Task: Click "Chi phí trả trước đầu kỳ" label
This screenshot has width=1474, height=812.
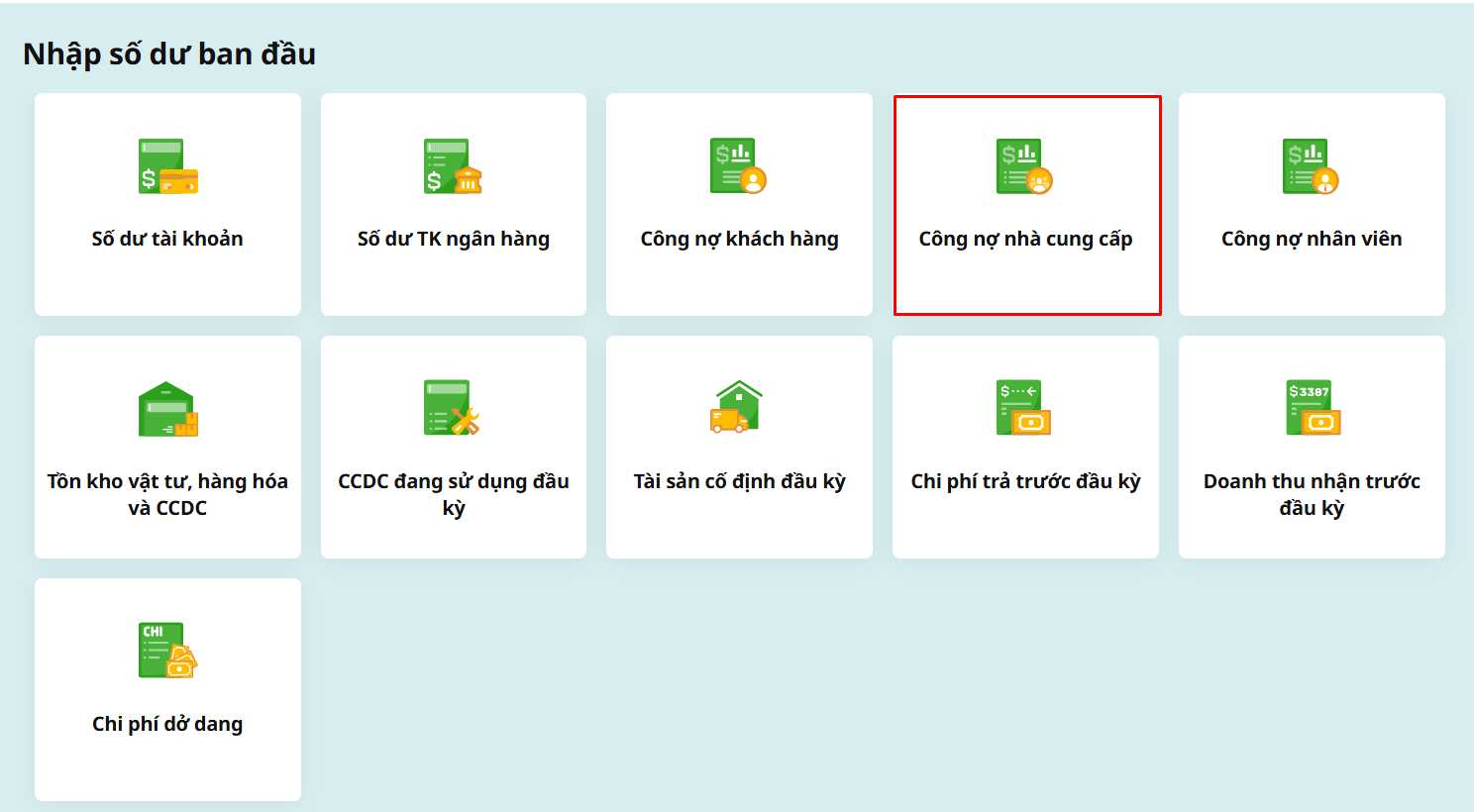Action: pyautogui.click(x=1025, y=481)
